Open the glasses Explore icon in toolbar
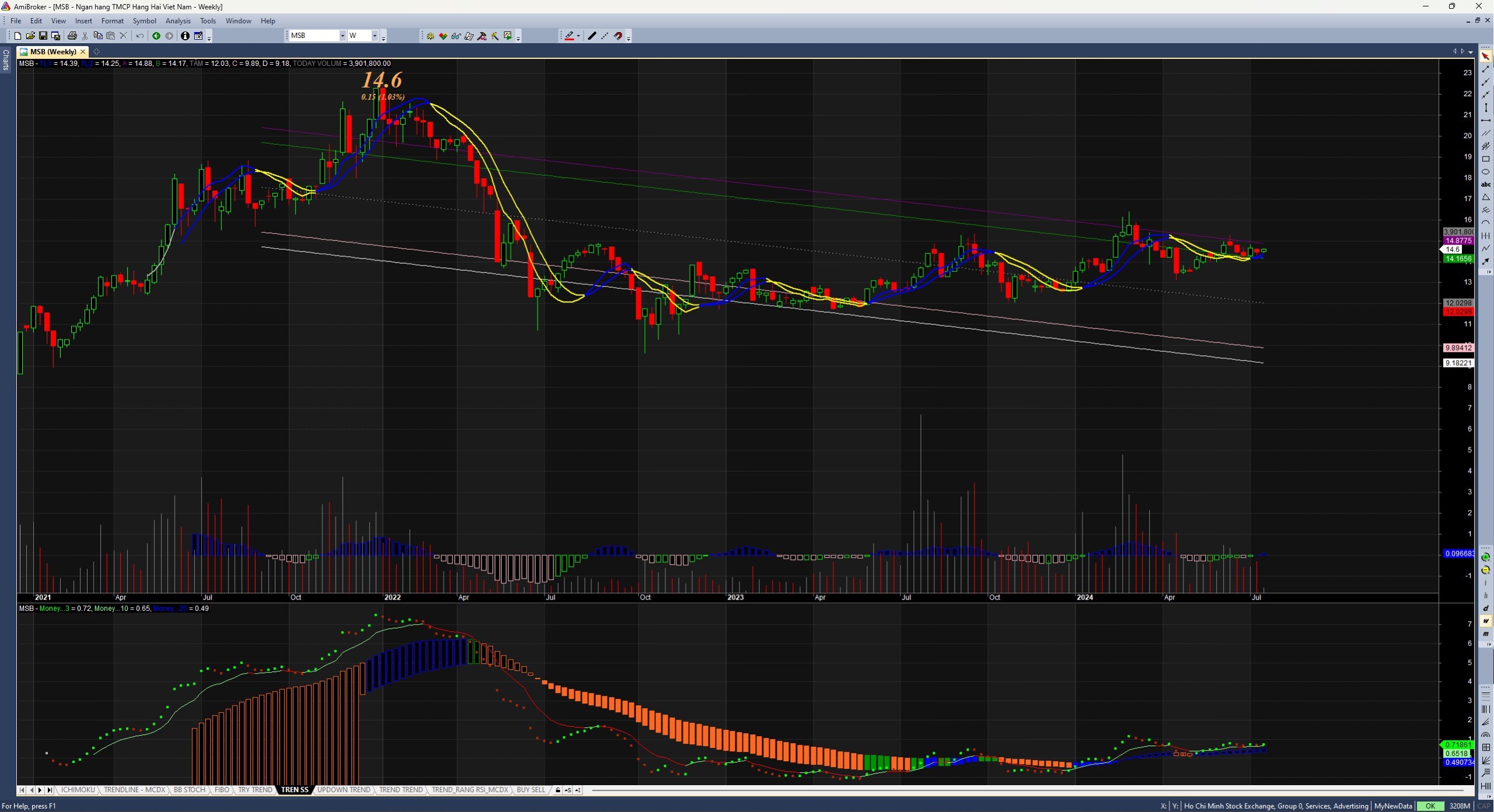The image size is (1494, 812). click(456, 36)
